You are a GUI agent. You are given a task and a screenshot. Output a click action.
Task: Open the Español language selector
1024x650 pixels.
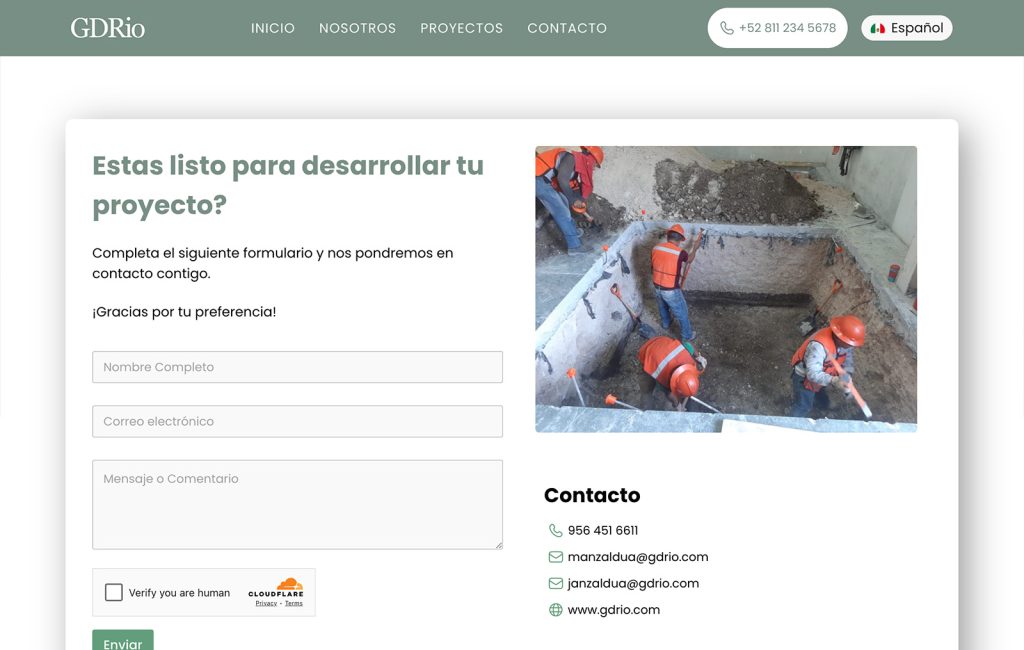[x=906, y=28]
